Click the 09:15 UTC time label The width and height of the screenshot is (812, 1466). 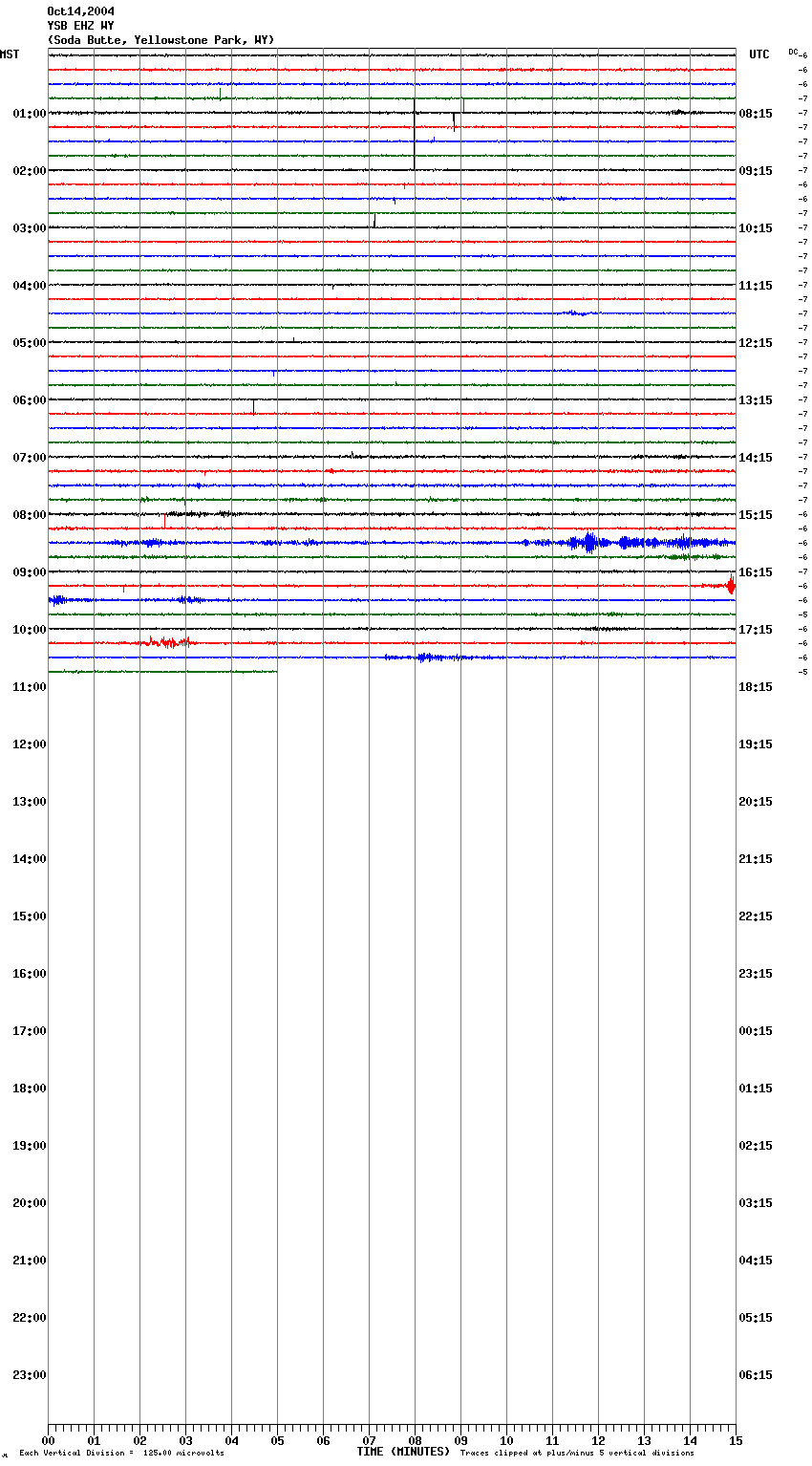(756, 171)
